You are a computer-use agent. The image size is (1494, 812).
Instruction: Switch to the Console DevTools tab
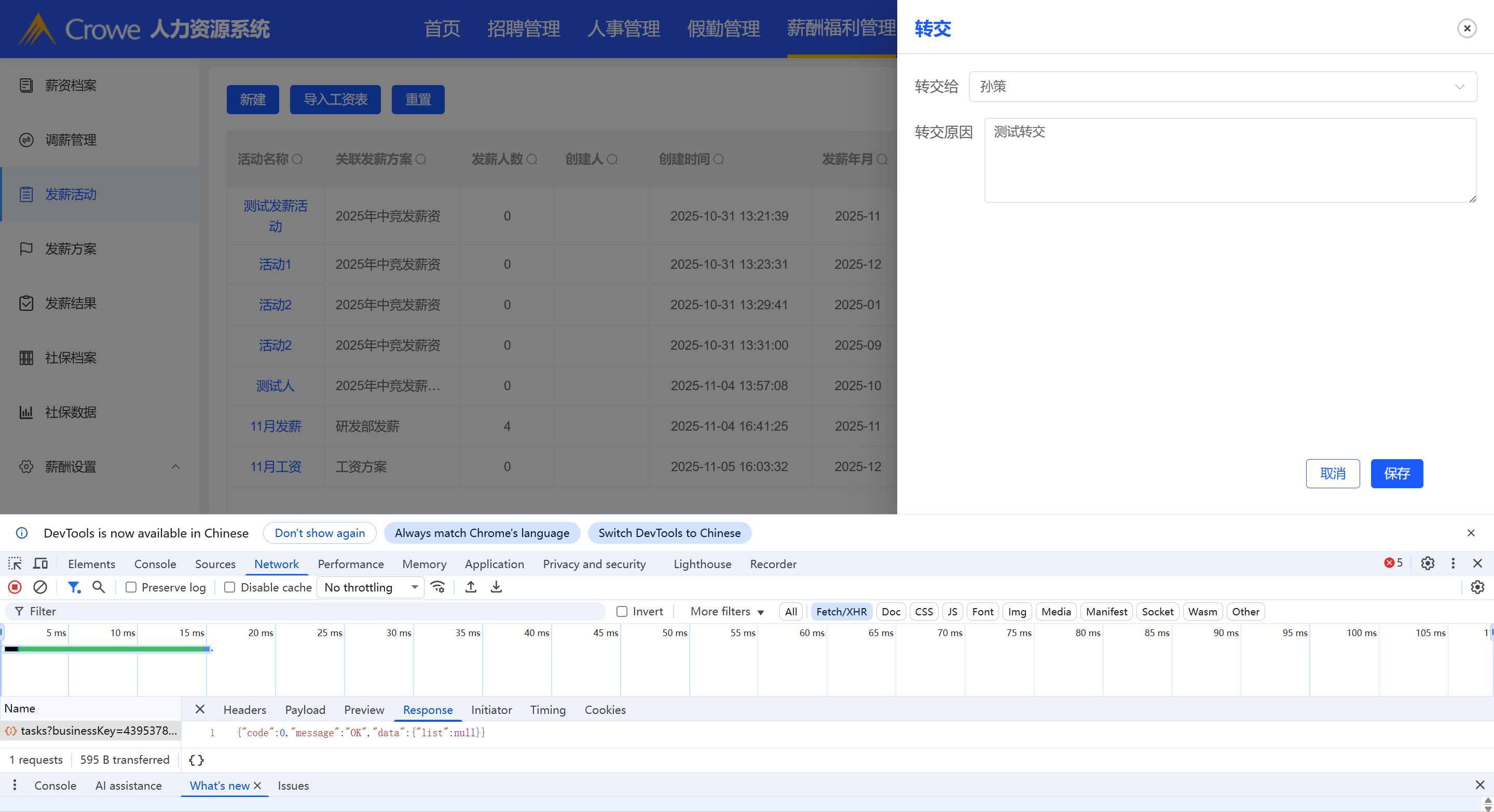[155, 564]
